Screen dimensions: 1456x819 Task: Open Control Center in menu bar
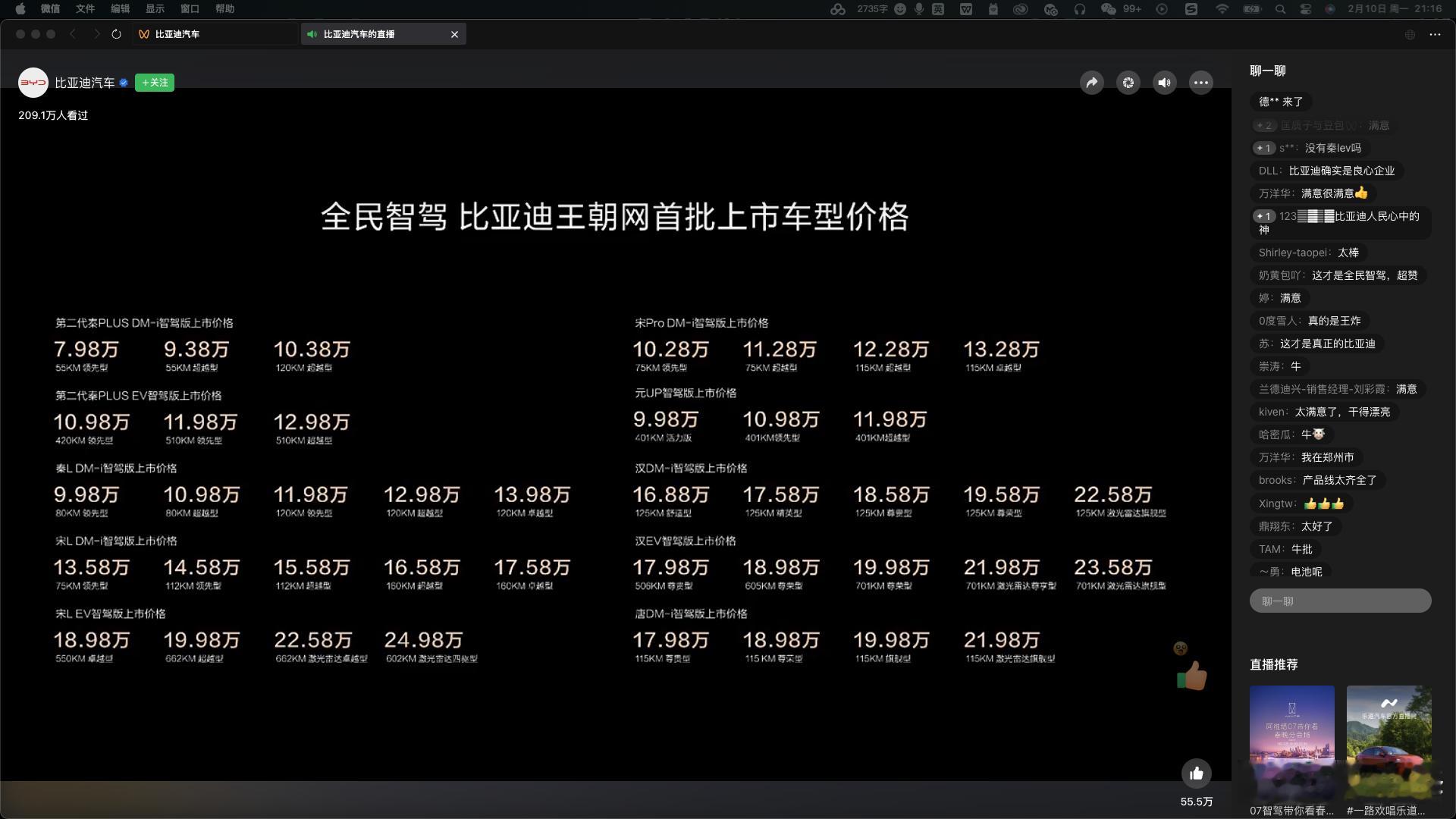[1305, 9]
